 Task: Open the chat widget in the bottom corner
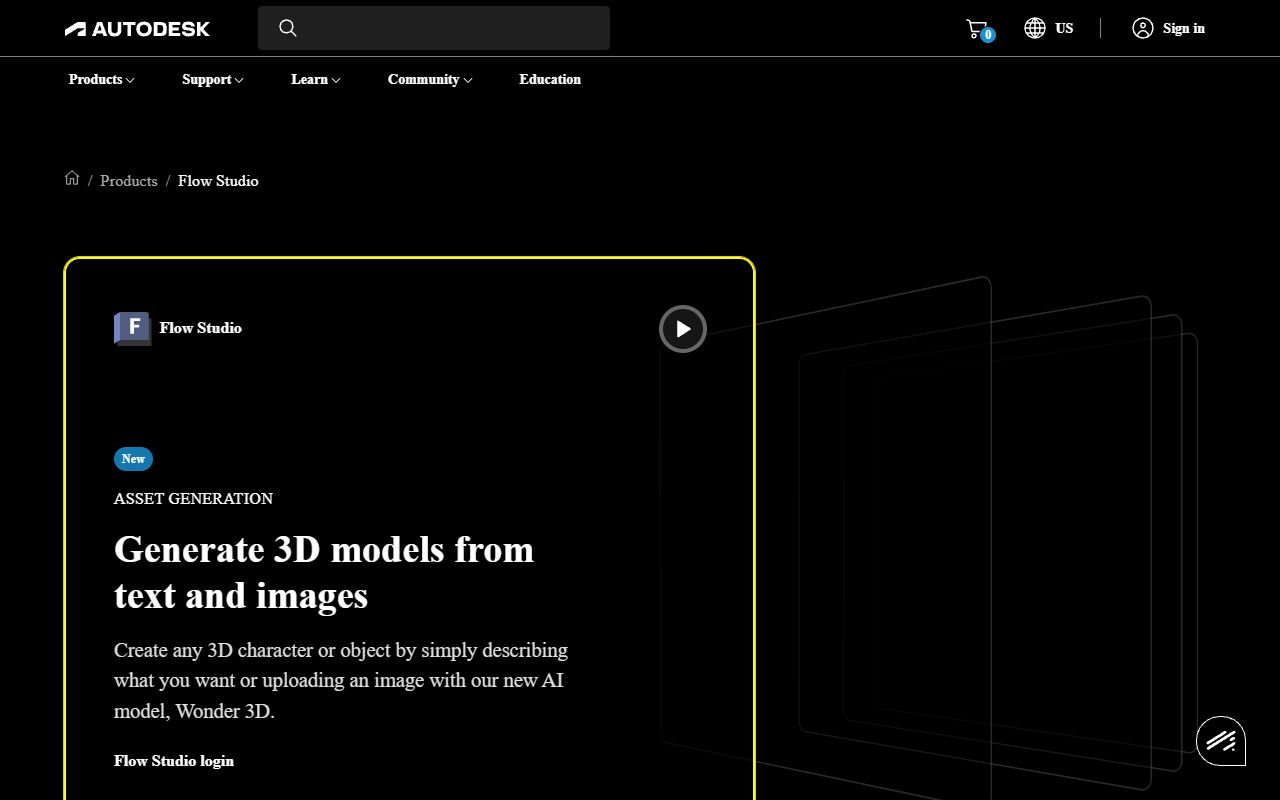tap(1220, 741)
